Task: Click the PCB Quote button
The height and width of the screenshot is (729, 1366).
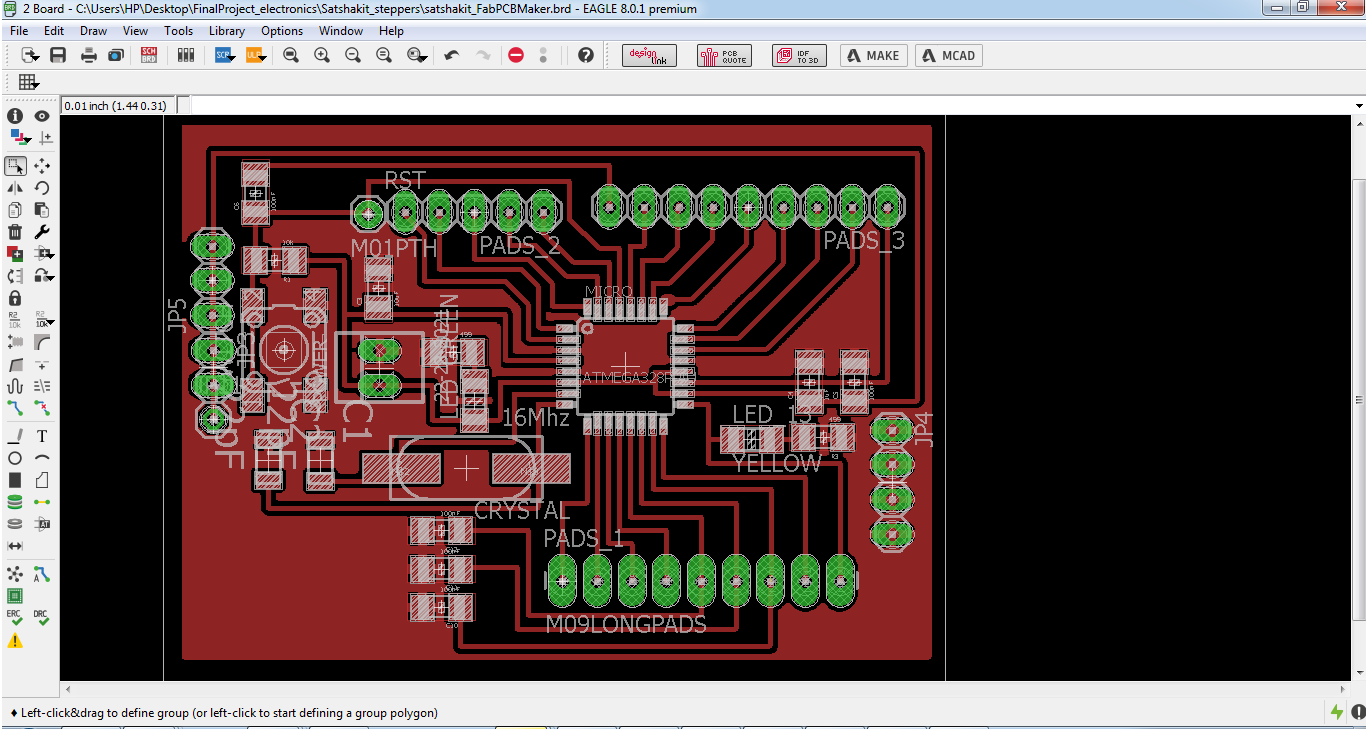Action: coord(724,55)
